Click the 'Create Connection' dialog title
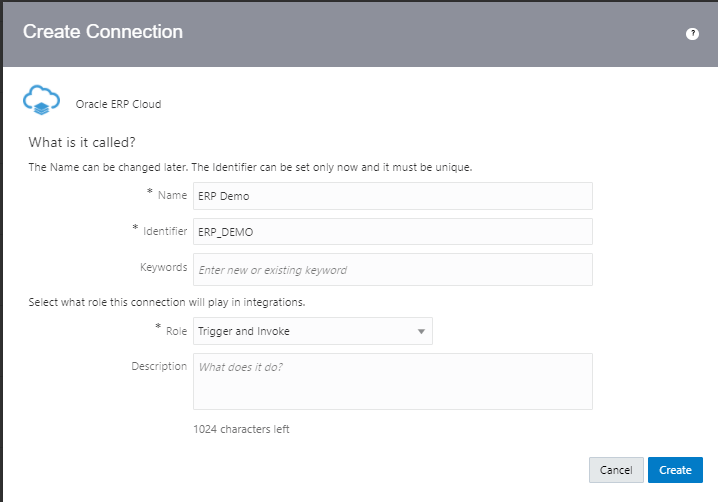Screen dimensions: 718x502 103,32
